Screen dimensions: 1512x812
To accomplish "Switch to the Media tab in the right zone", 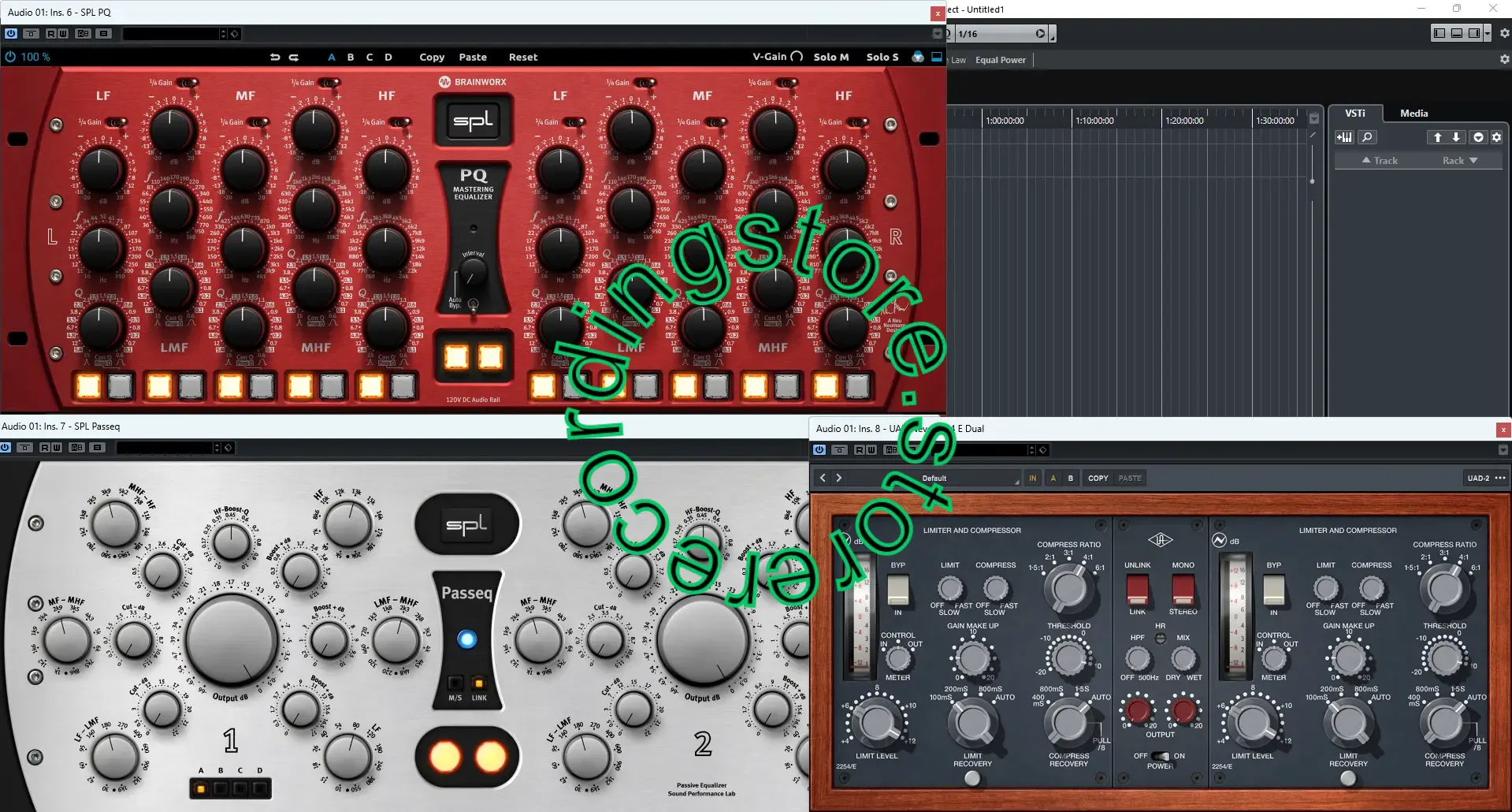I will coord(1414,114).
